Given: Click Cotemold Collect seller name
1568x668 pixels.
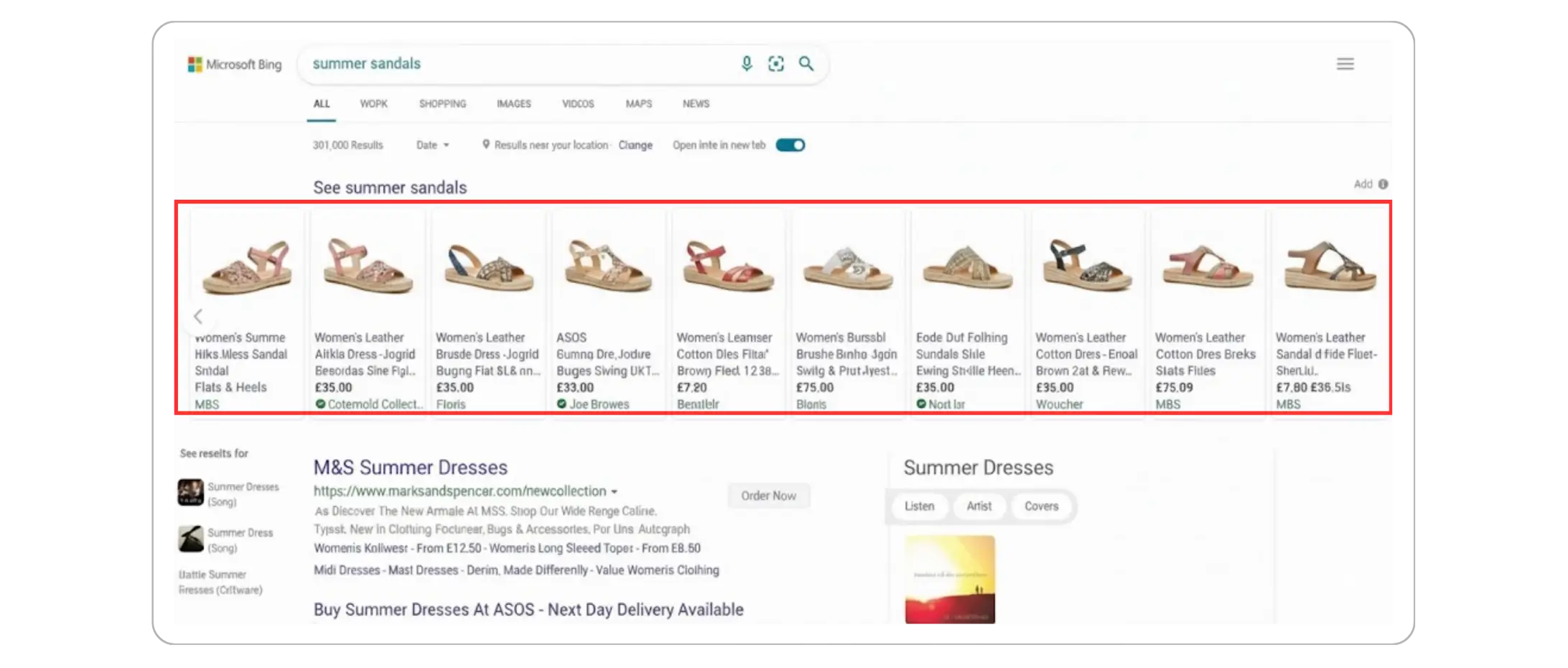Looking at the screenshot, I should point(375,404).
